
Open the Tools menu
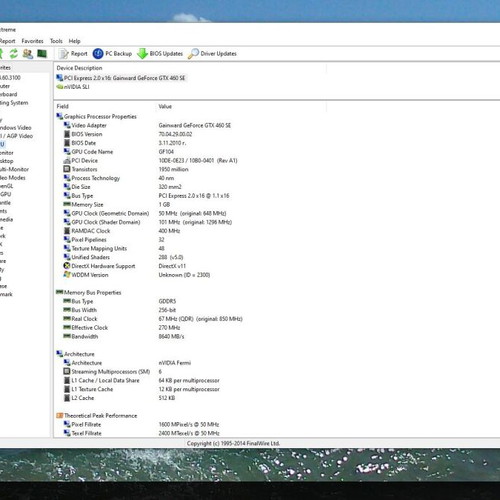56,41
